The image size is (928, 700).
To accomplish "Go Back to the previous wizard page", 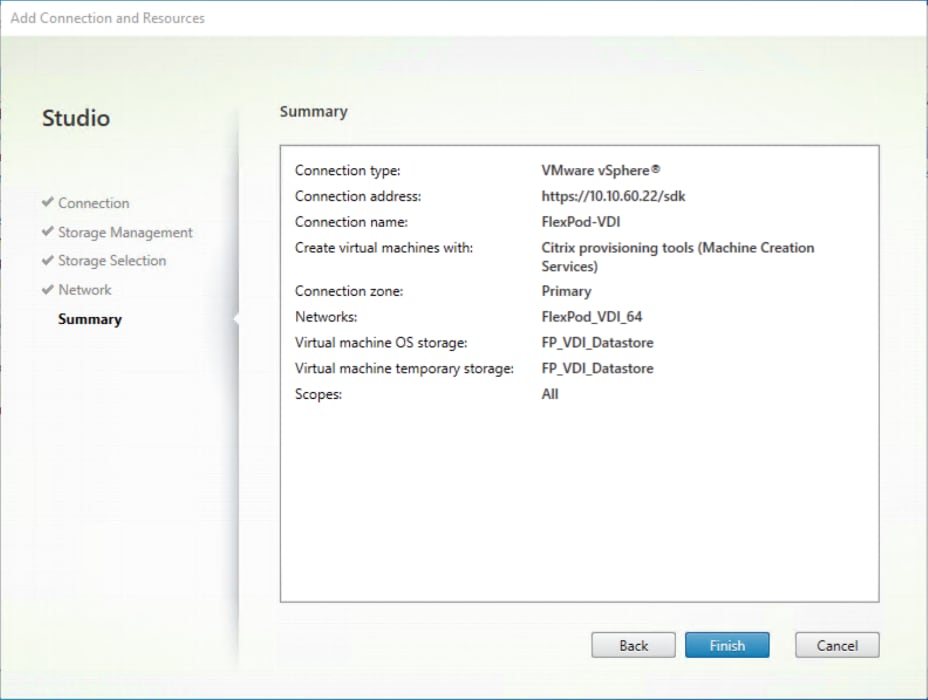I will (633, 645).
